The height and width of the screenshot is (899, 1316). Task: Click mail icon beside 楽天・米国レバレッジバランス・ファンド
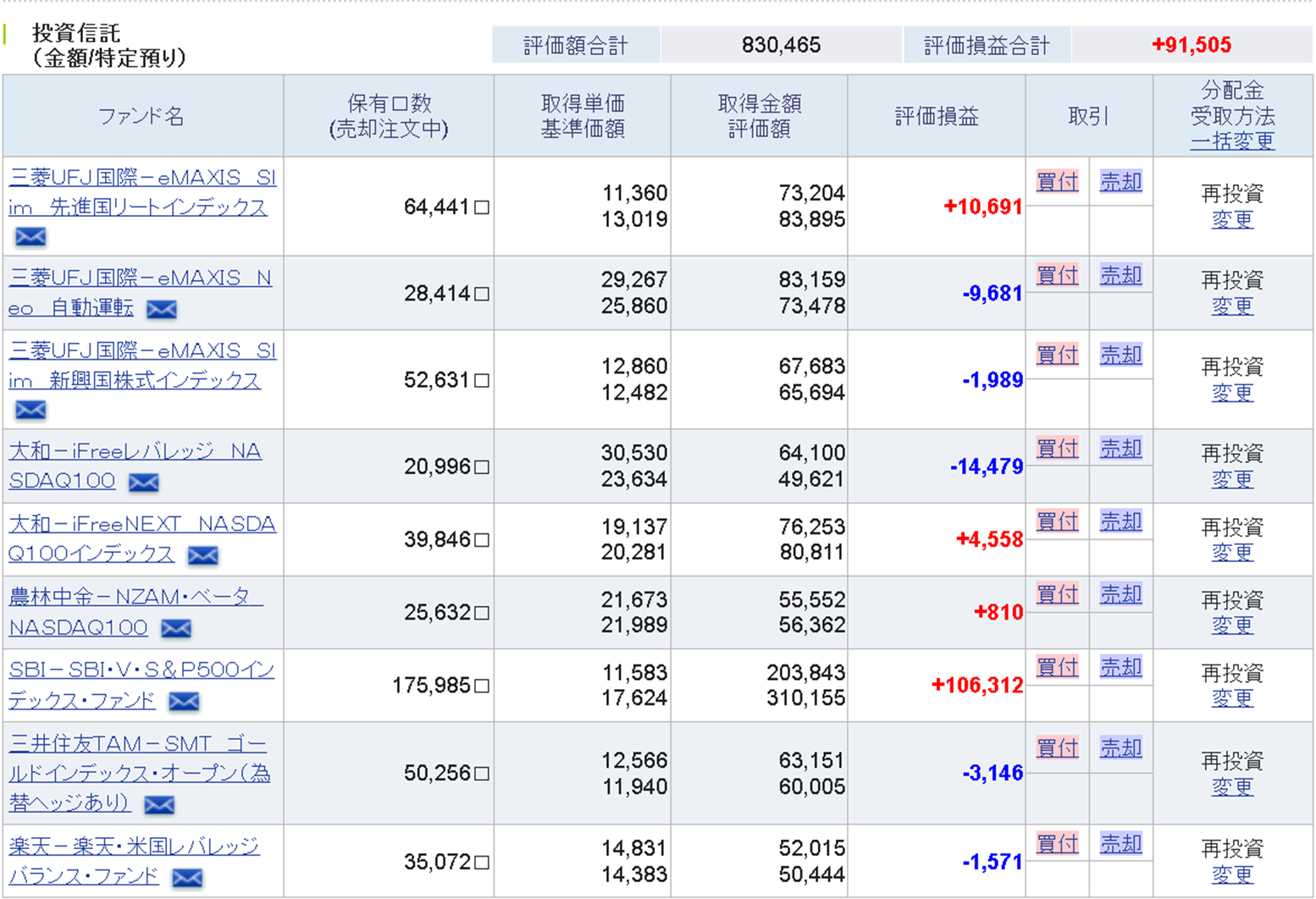pyautogui.click(x=187, y=879)
